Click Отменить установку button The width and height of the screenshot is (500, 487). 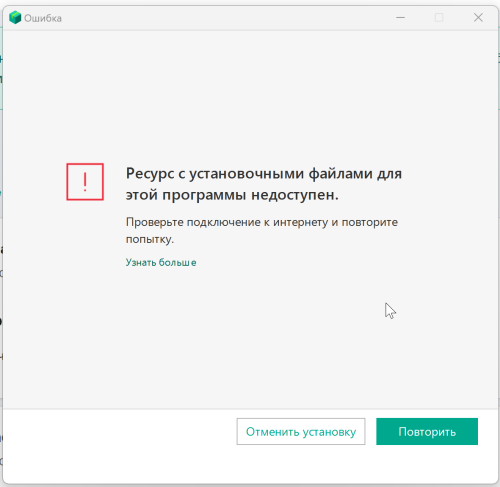tap(301, 431)
